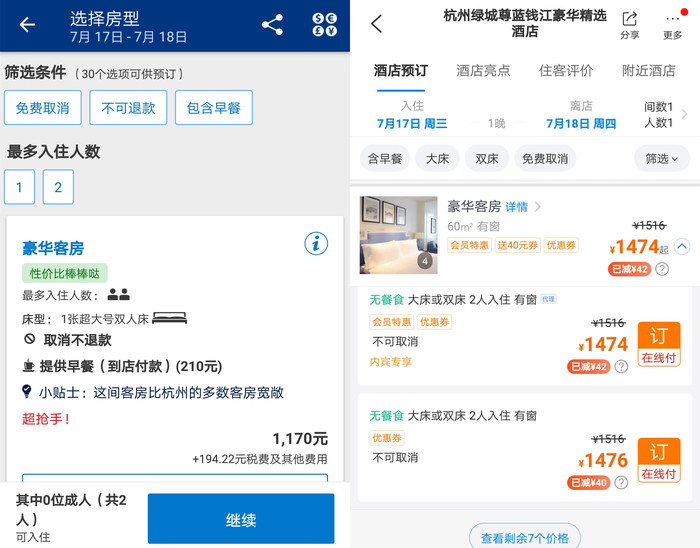This screenshot has height=548, width=700.
Task: Switch to the 住客评价 tab
Action: point(565,71)
